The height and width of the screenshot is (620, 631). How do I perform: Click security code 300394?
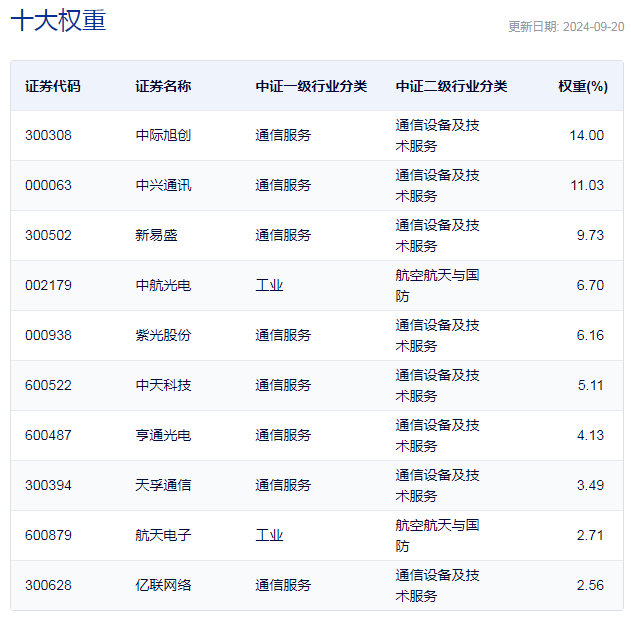48,485
